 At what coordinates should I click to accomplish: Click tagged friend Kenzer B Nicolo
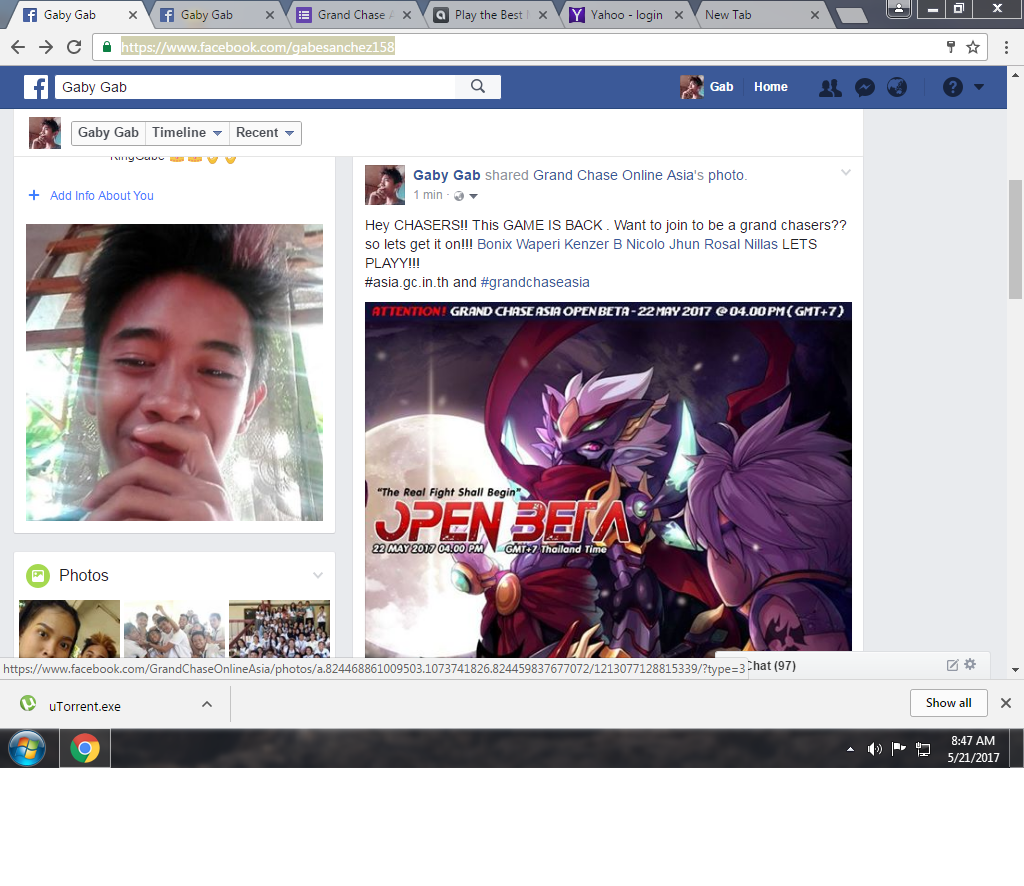(x=615, y=244)
